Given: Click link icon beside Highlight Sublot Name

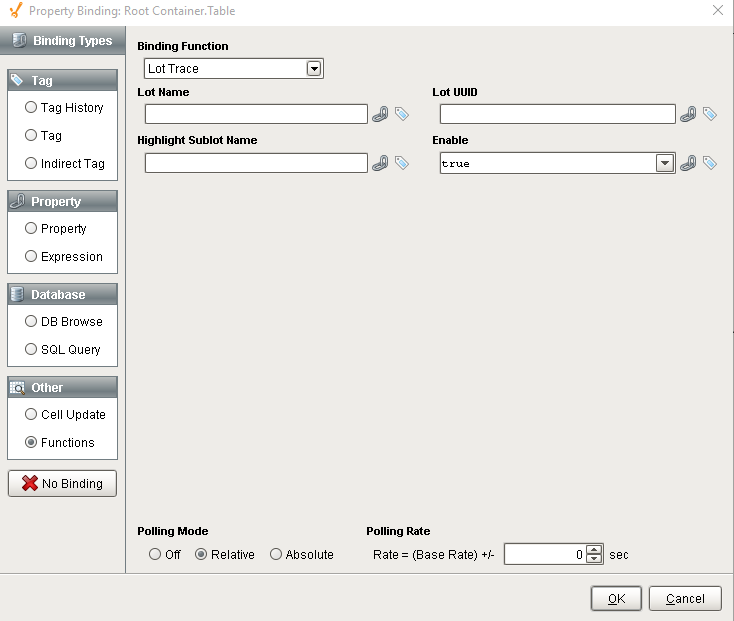Looking at the screenshot, I should (x=380, y=163).
